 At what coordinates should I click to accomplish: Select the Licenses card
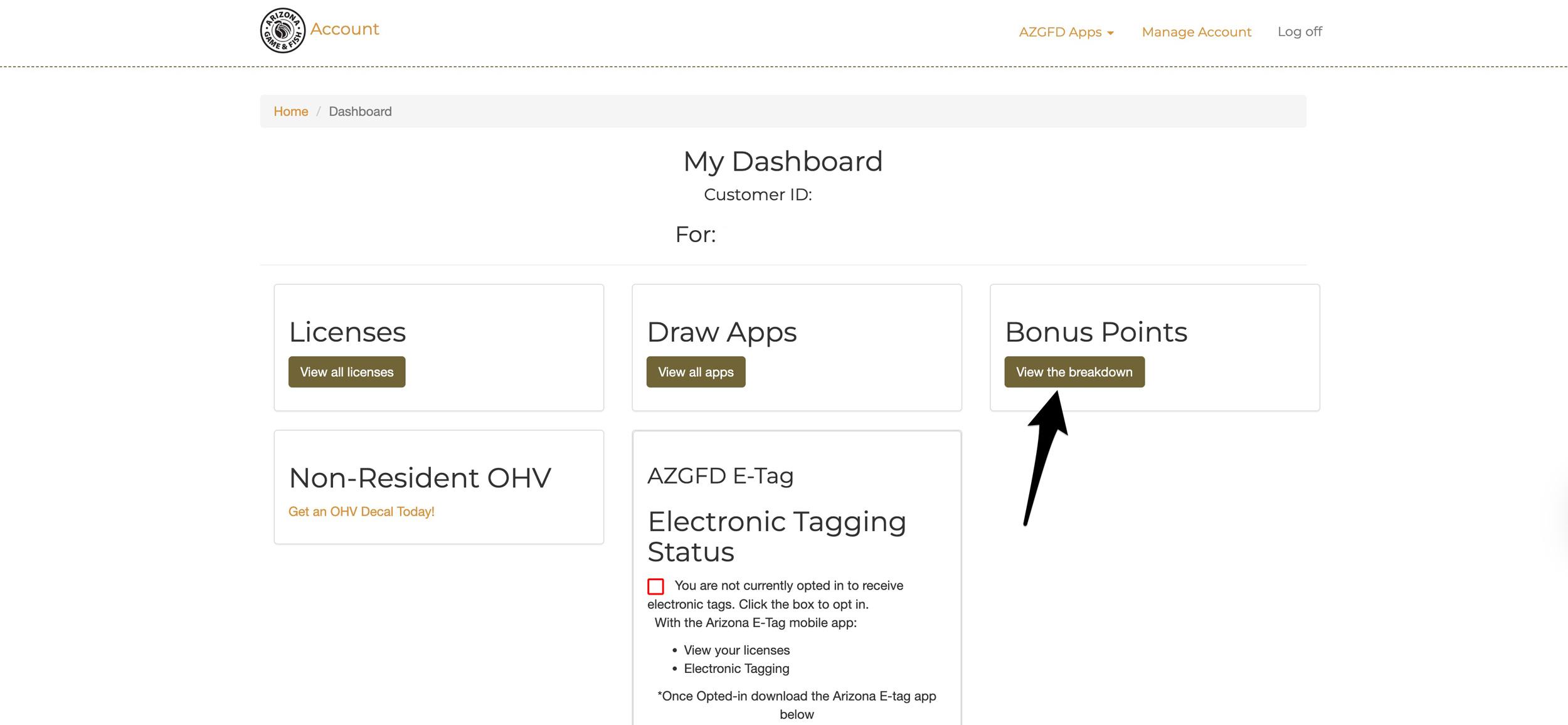point(347,332)
